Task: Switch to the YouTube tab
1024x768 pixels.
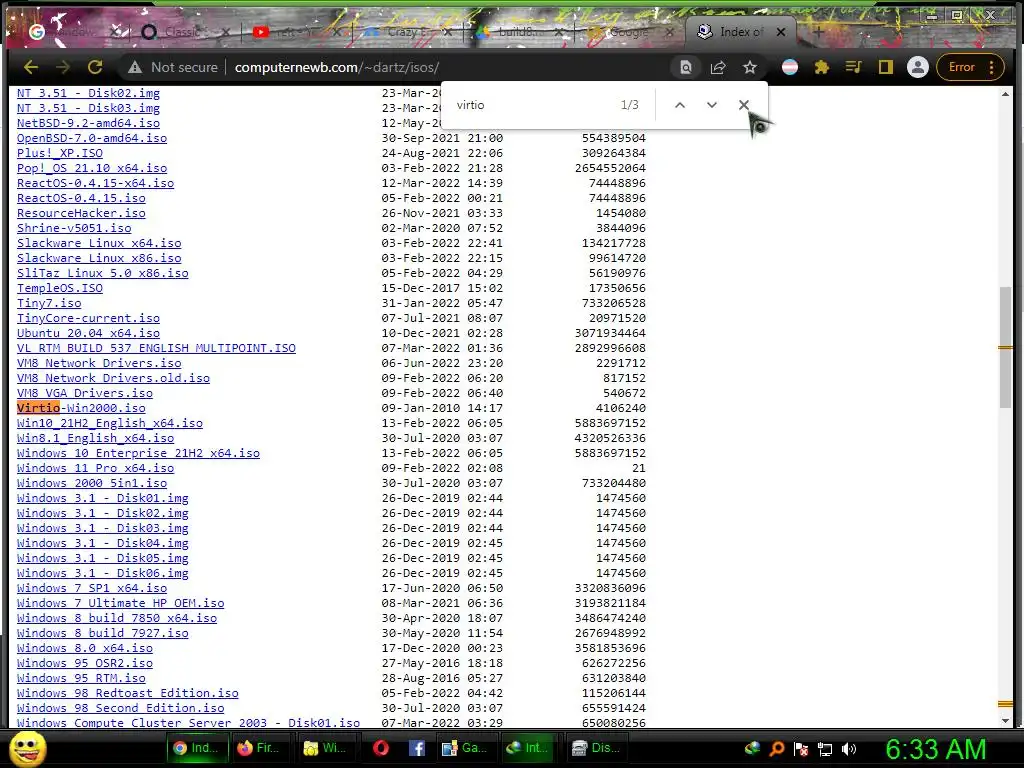Action: pos(295,31)
